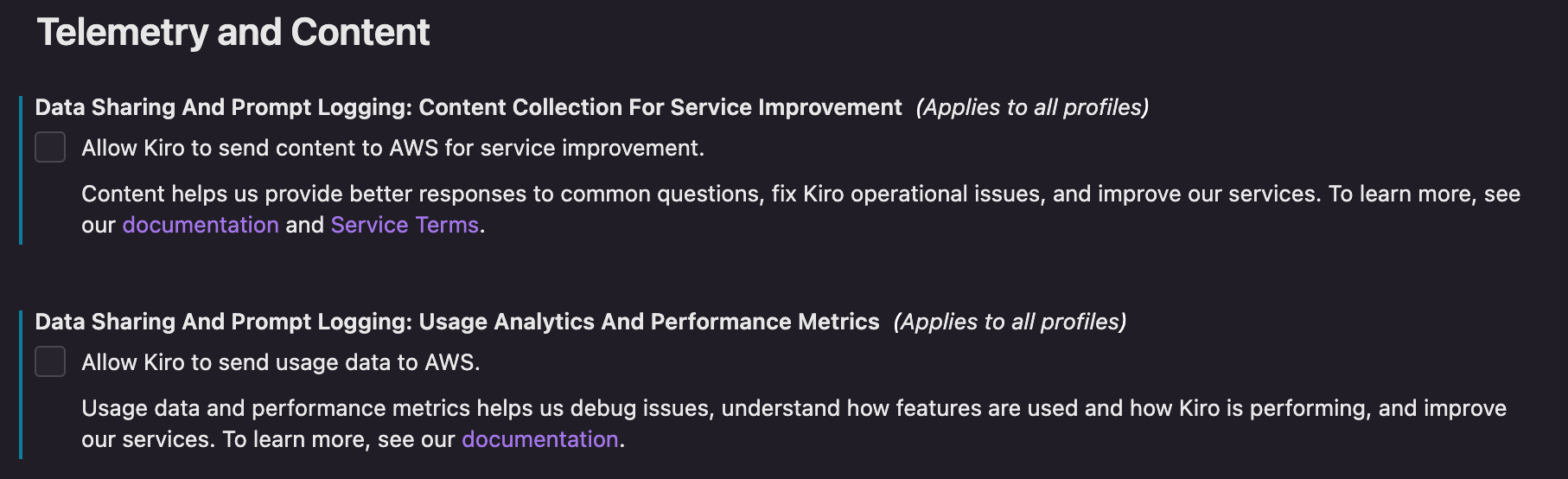Click the "Allow Kiro to send content" label
This screenshot has width=1568, height=479.
(392, 148)
